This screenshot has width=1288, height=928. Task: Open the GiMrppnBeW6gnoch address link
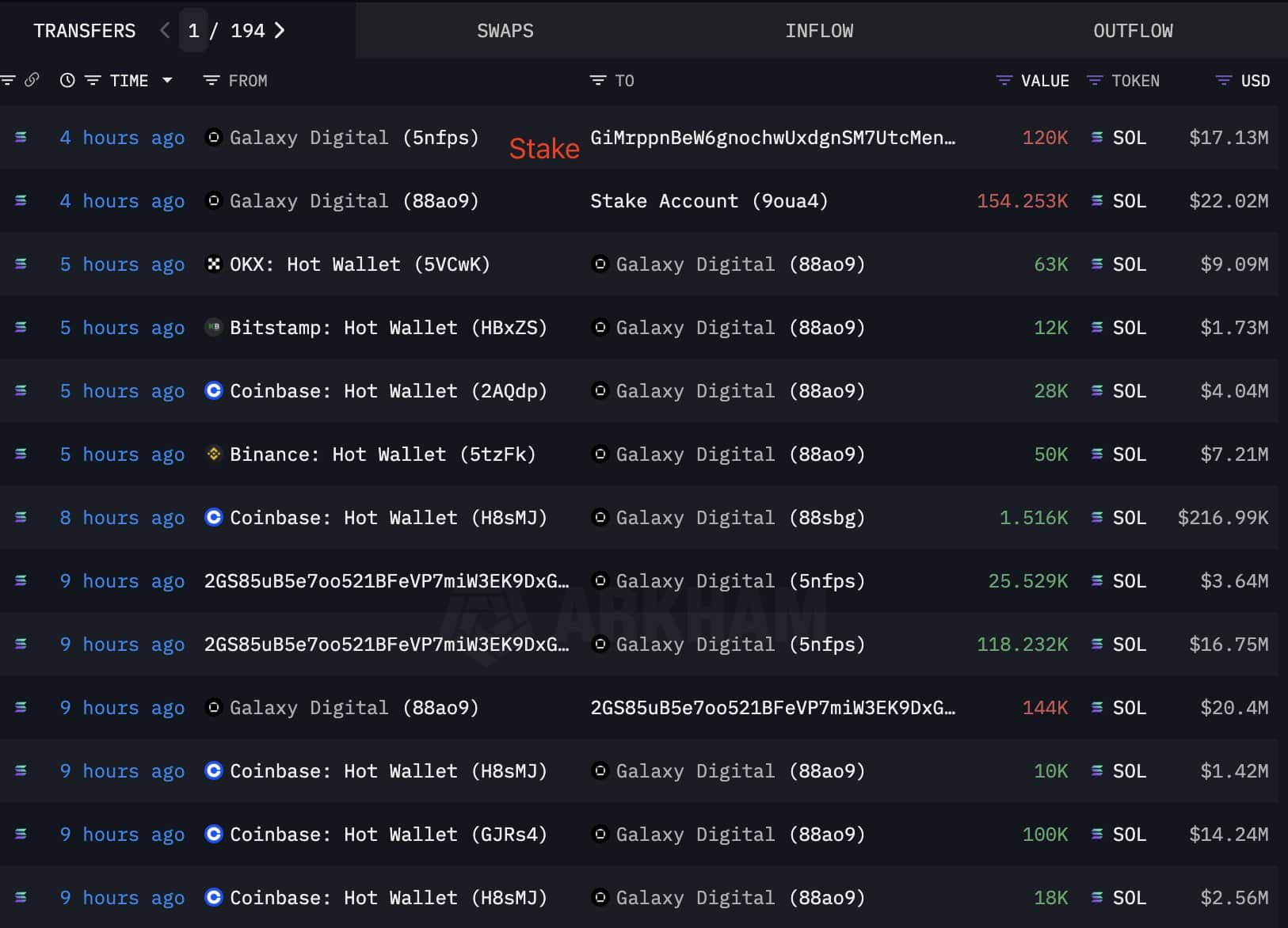pos(772,137)
